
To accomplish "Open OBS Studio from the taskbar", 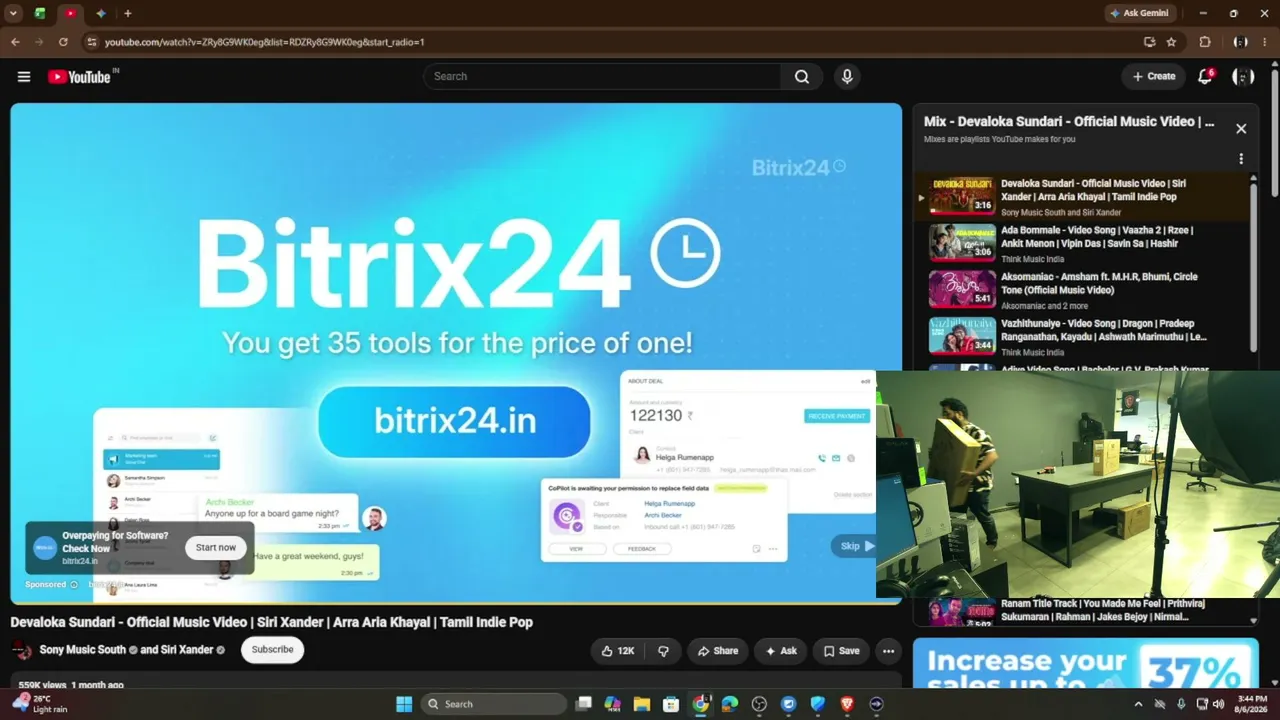I will (759, 704).
